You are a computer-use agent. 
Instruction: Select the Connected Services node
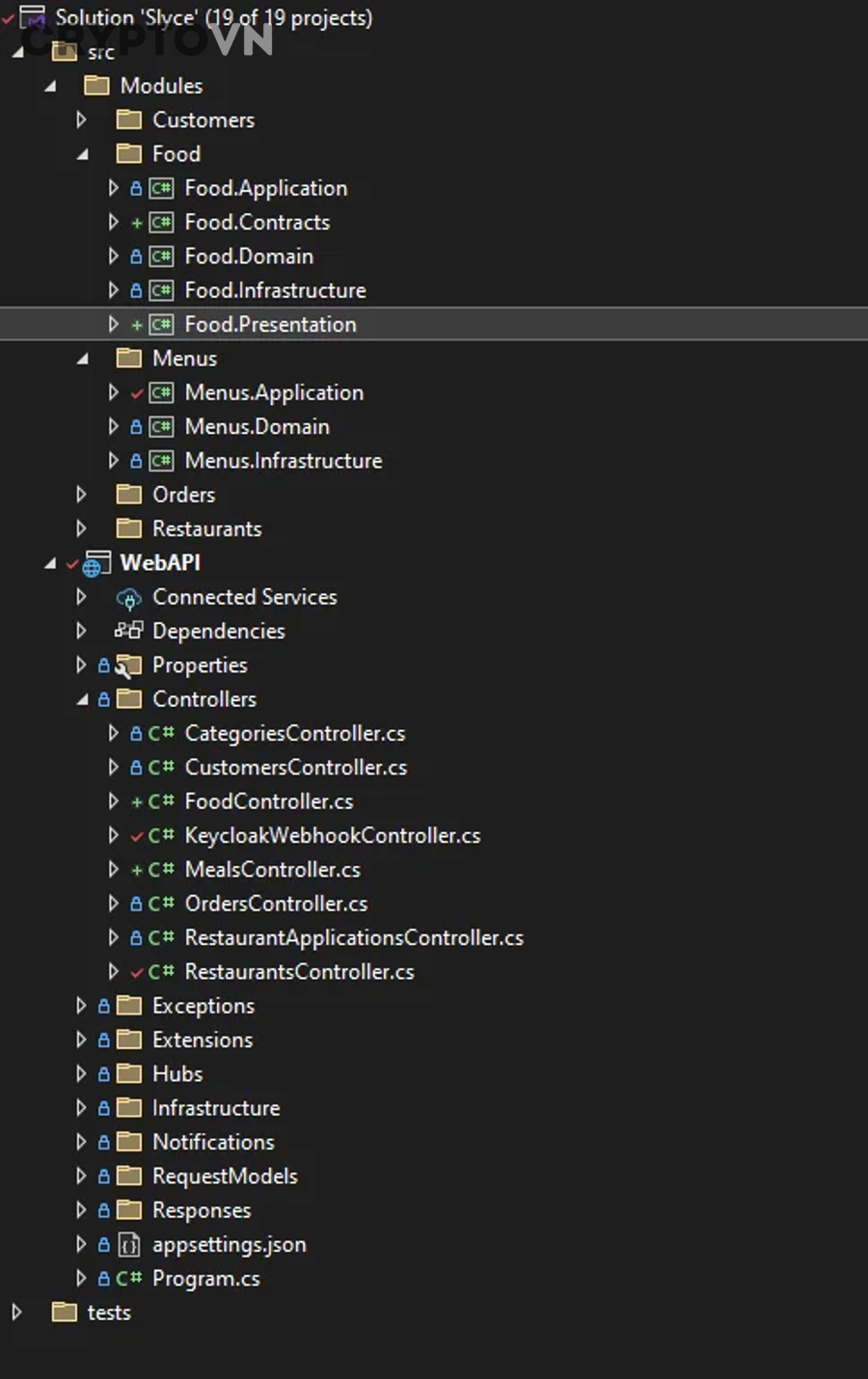pyautogui.click(x=245, y=597)
